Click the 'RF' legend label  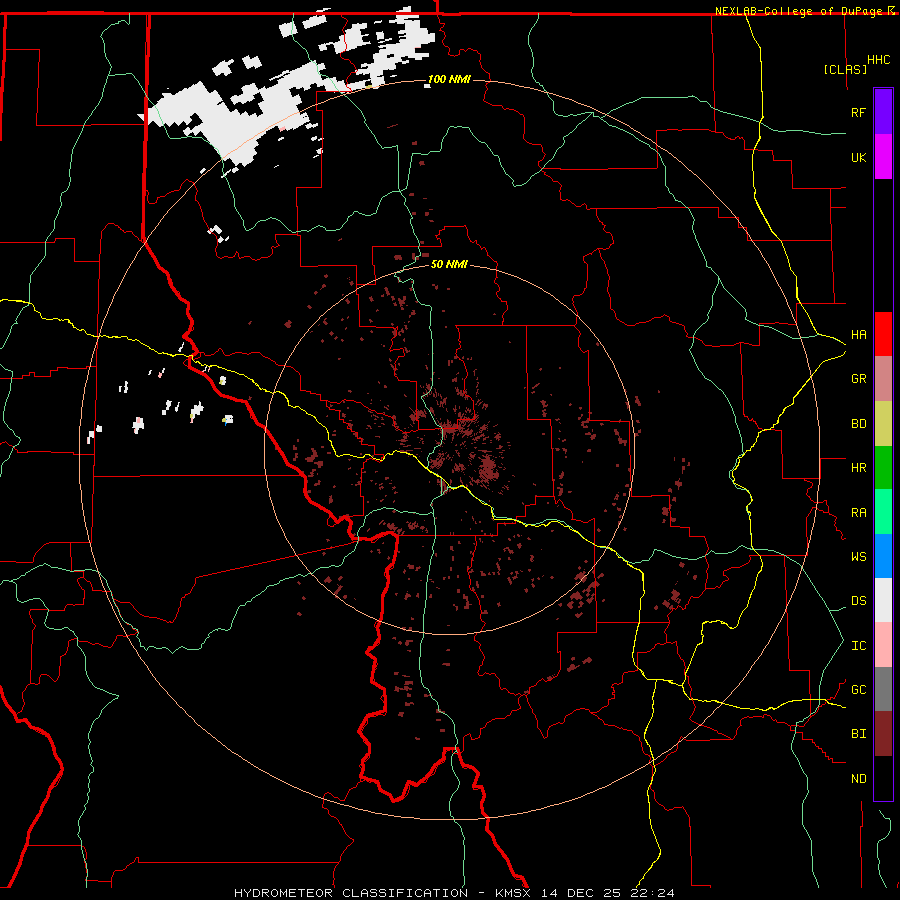(x=858, y=112)
